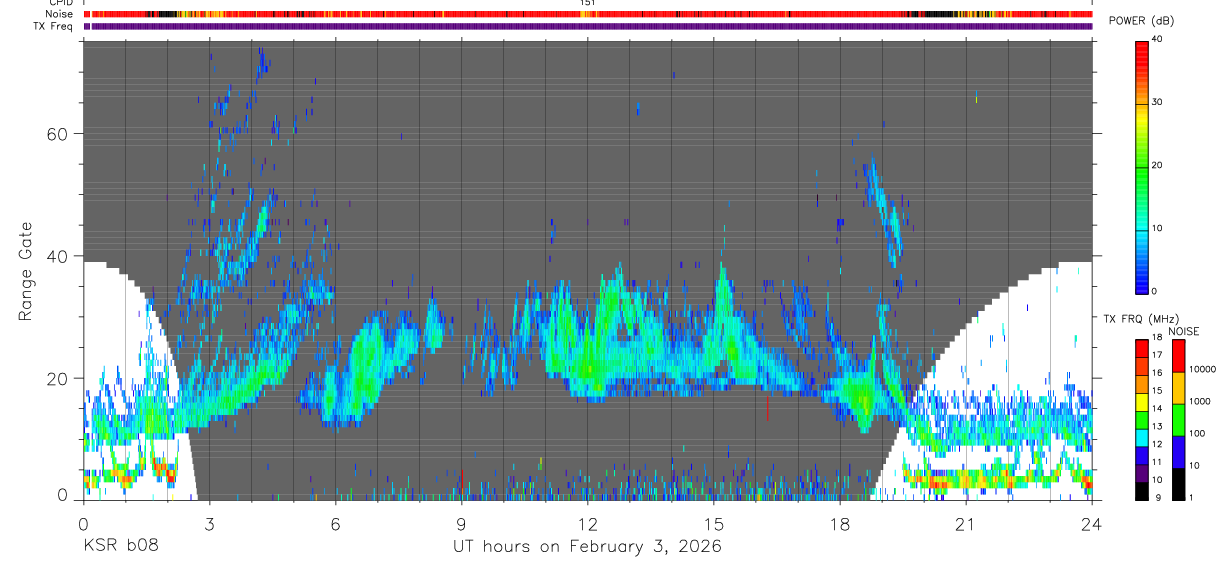1228x567 pixels.
Task: Click the red Noise strip above the plot
Action: (588, 14)
